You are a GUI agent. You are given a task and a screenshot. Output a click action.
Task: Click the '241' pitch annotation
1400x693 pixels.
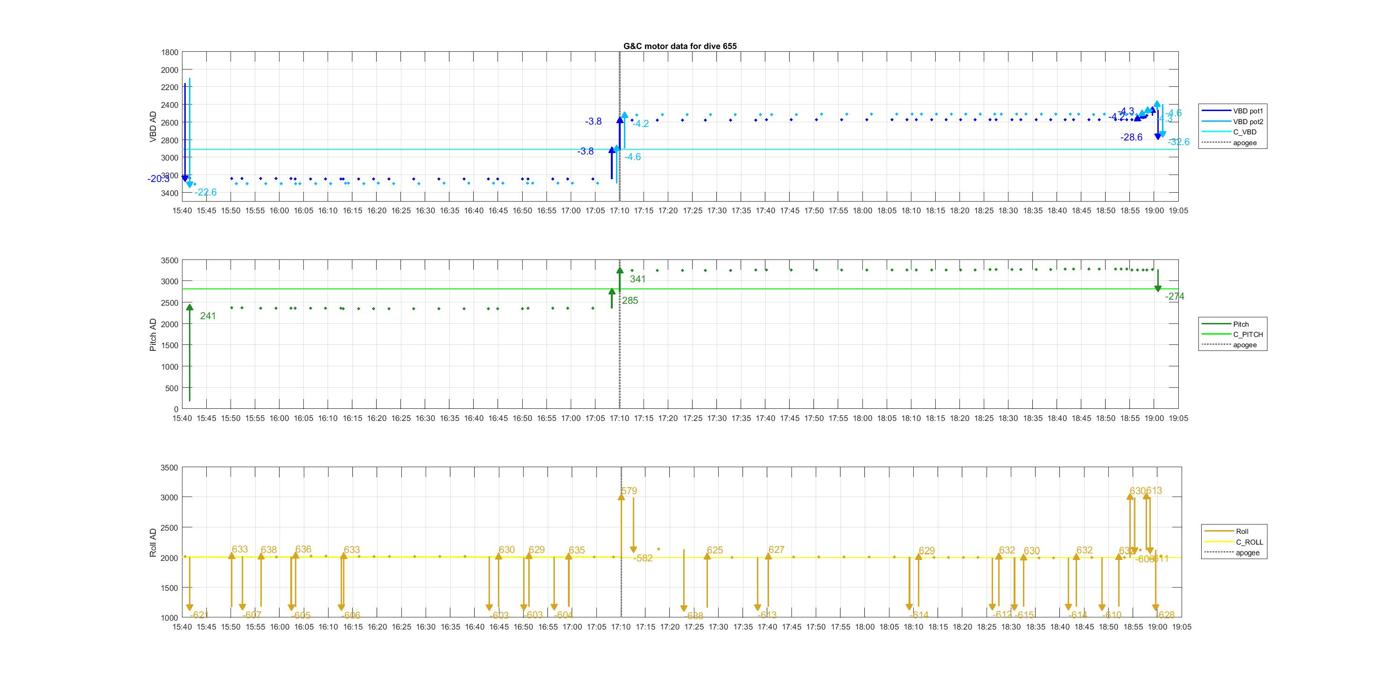(208, 316)
